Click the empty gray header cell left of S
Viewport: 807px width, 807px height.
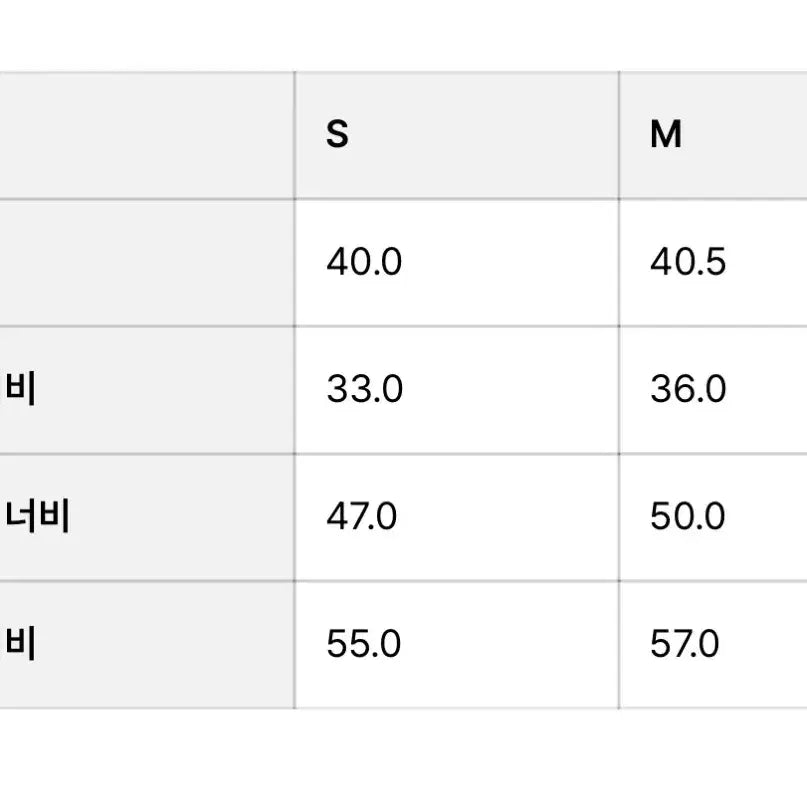pos(147,135)
